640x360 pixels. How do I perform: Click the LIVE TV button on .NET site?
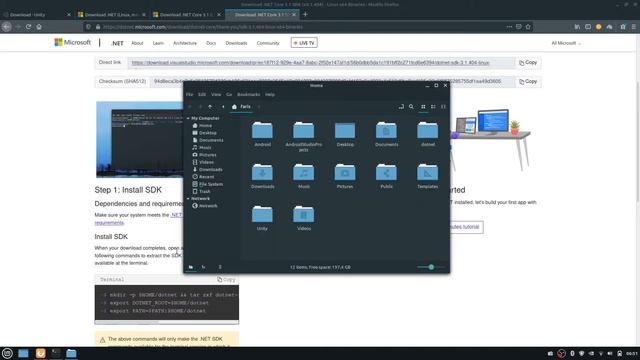click(x=304, y=43)
